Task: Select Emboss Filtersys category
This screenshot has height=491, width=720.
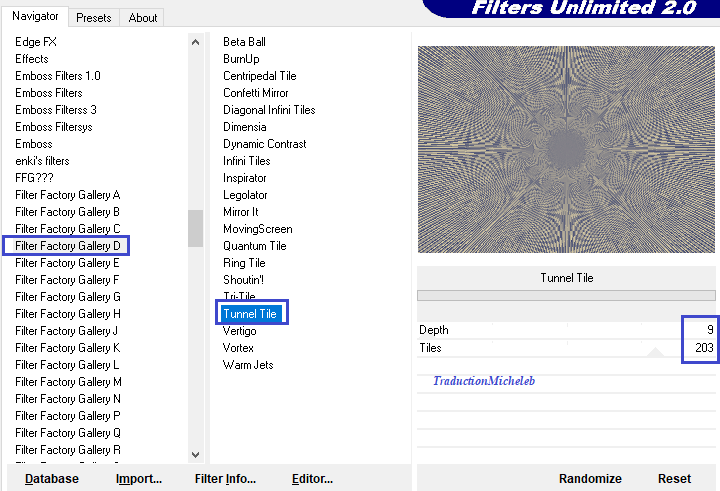Action: 54,127
